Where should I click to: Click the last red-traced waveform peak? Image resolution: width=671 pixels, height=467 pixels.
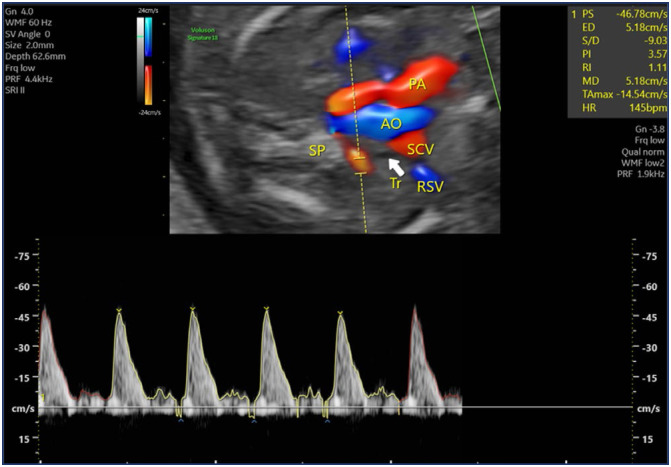pos(414,309)
